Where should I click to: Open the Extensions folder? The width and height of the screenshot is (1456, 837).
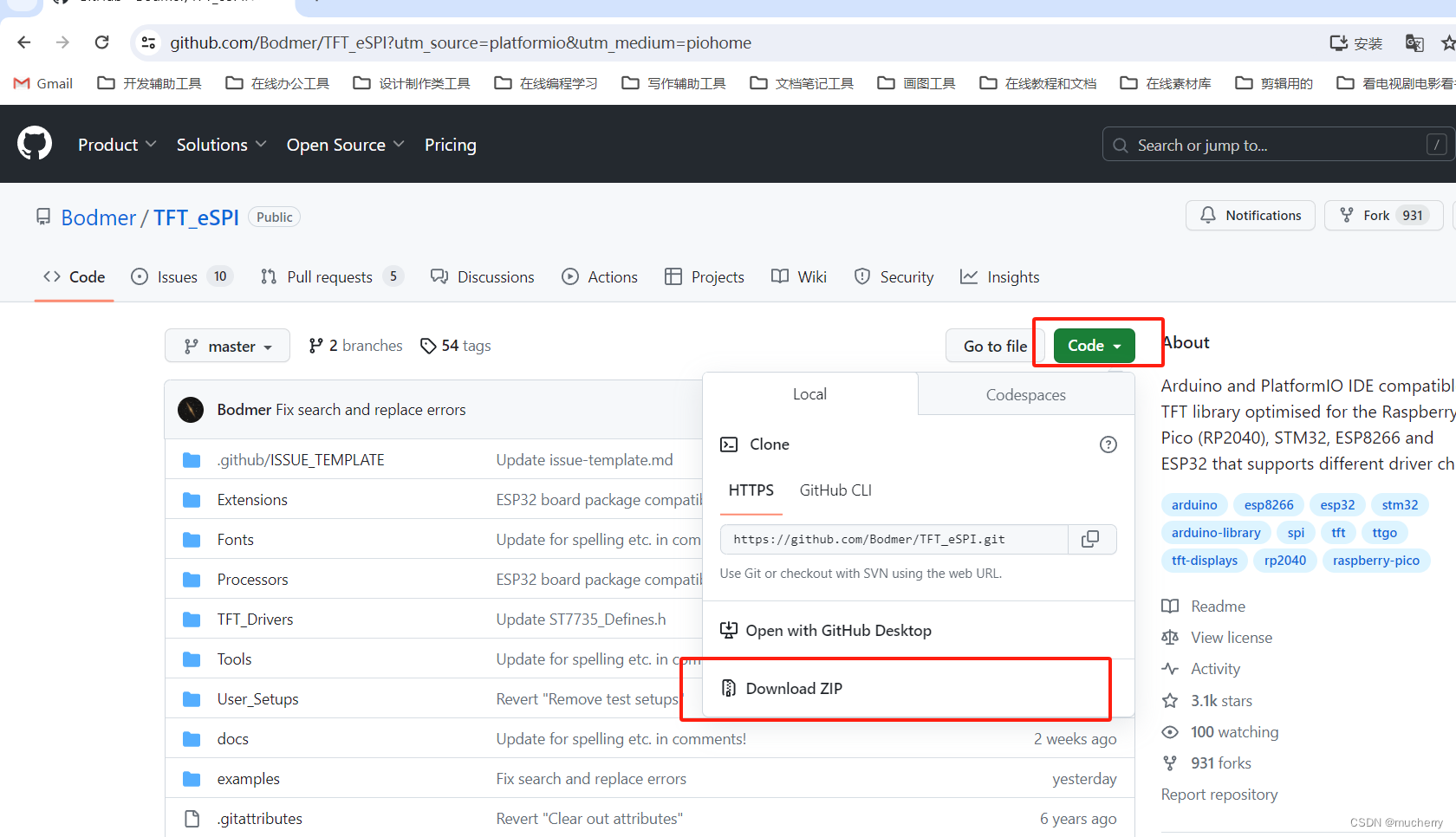[252, 500]
